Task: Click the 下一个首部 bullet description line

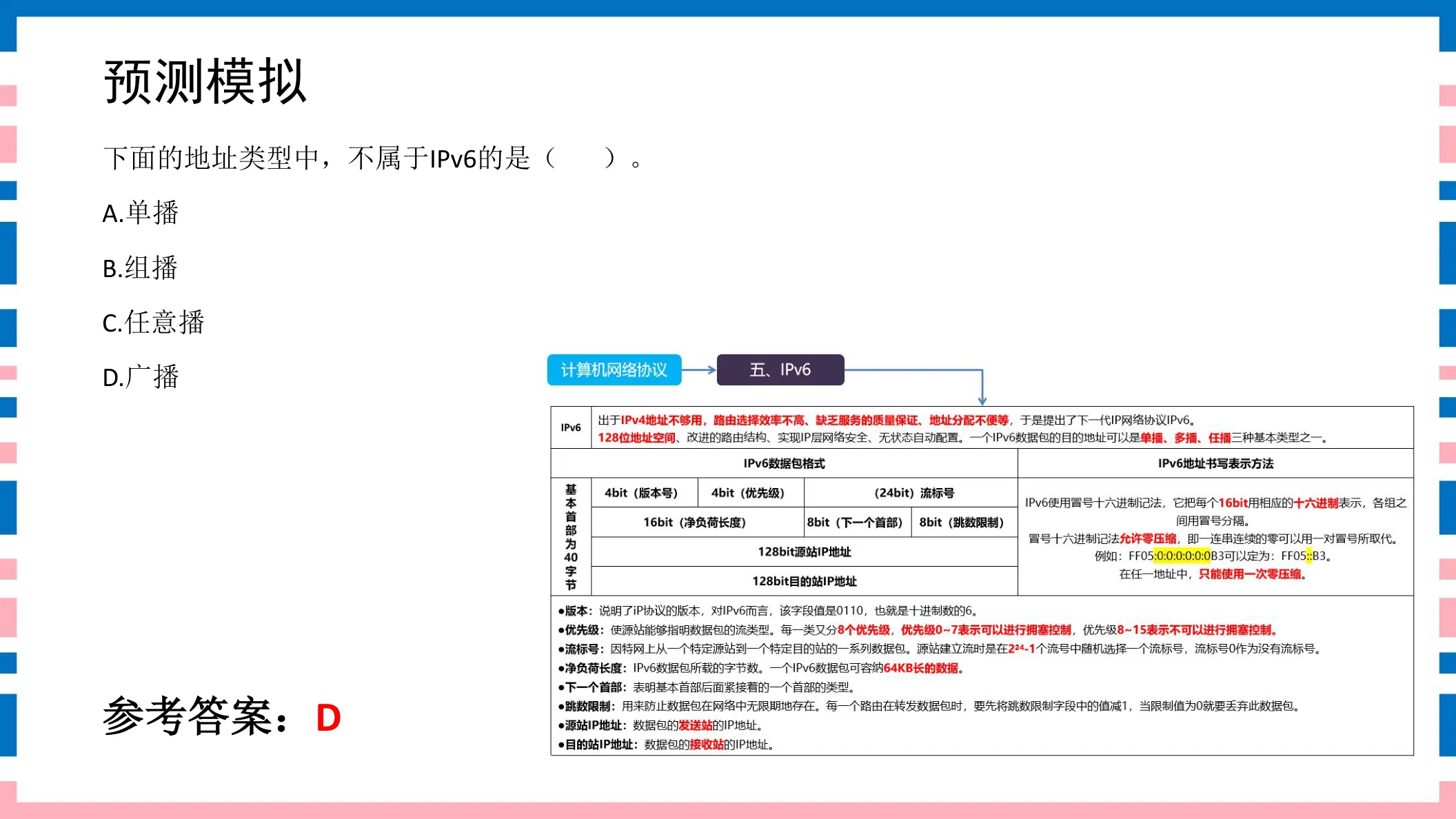Action: click(x=707, y=687)
